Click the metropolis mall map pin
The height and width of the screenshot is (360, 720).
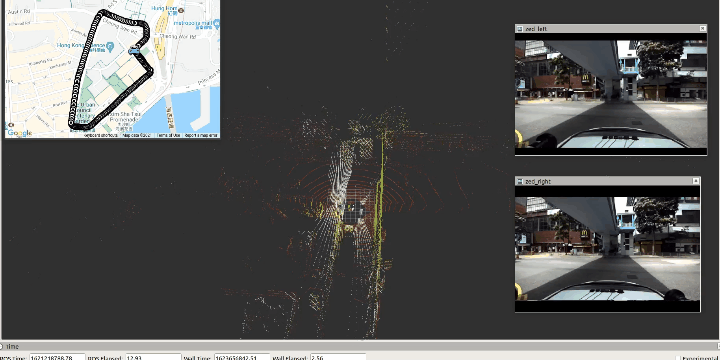[217, 22]
